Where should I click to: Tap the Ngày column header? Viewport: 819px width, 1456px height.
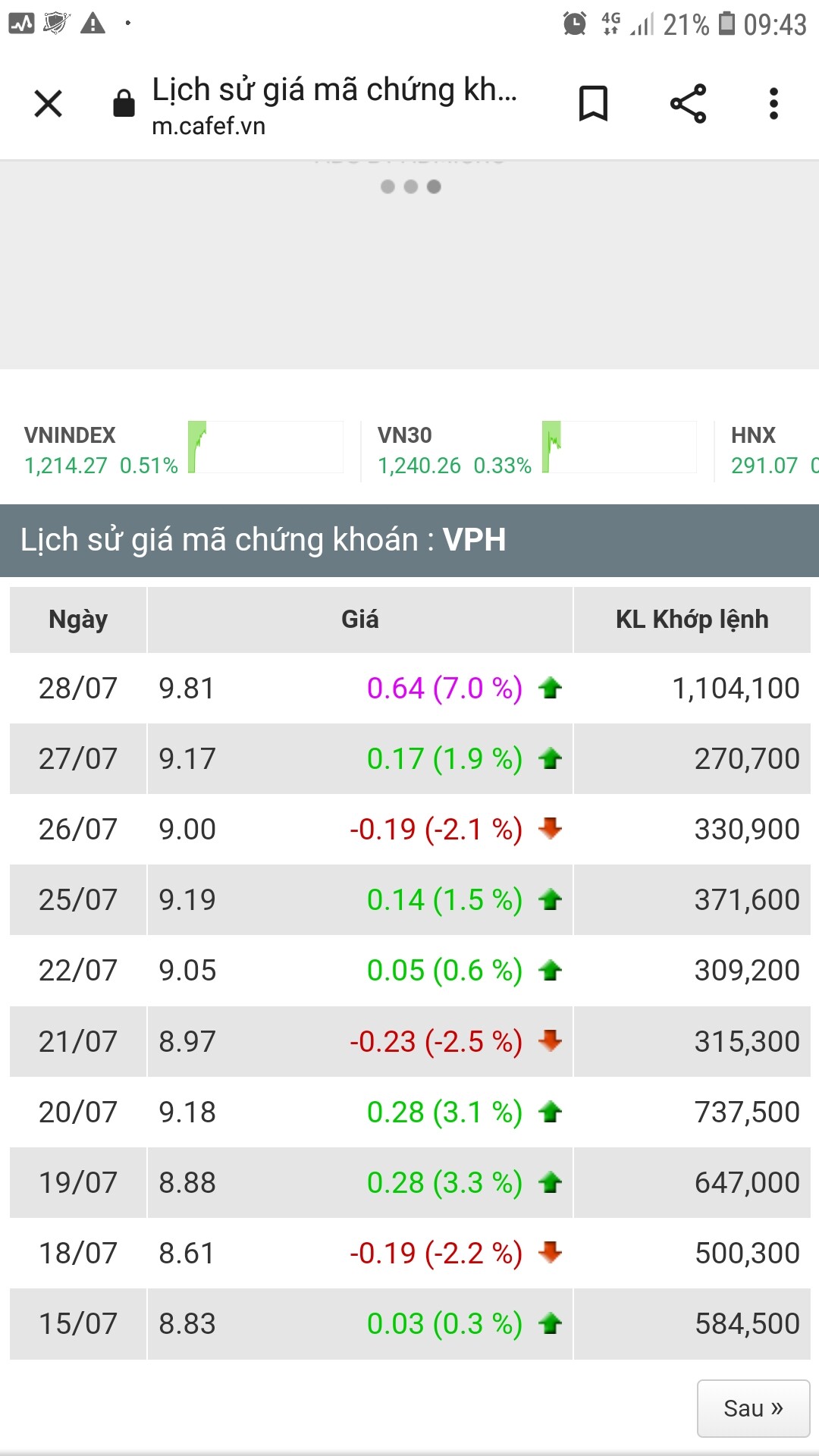coord(78,620)
